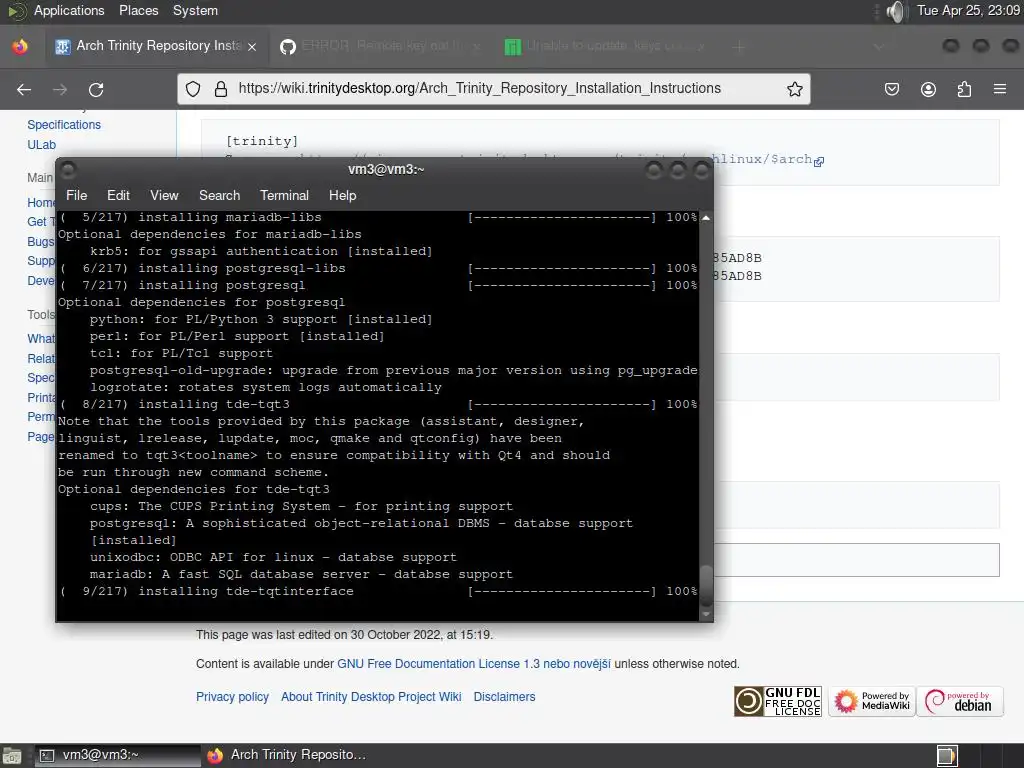Viewport: 1024px width, 768px height.
Task: Open the terminal Help menu
Action: (342, 195)
